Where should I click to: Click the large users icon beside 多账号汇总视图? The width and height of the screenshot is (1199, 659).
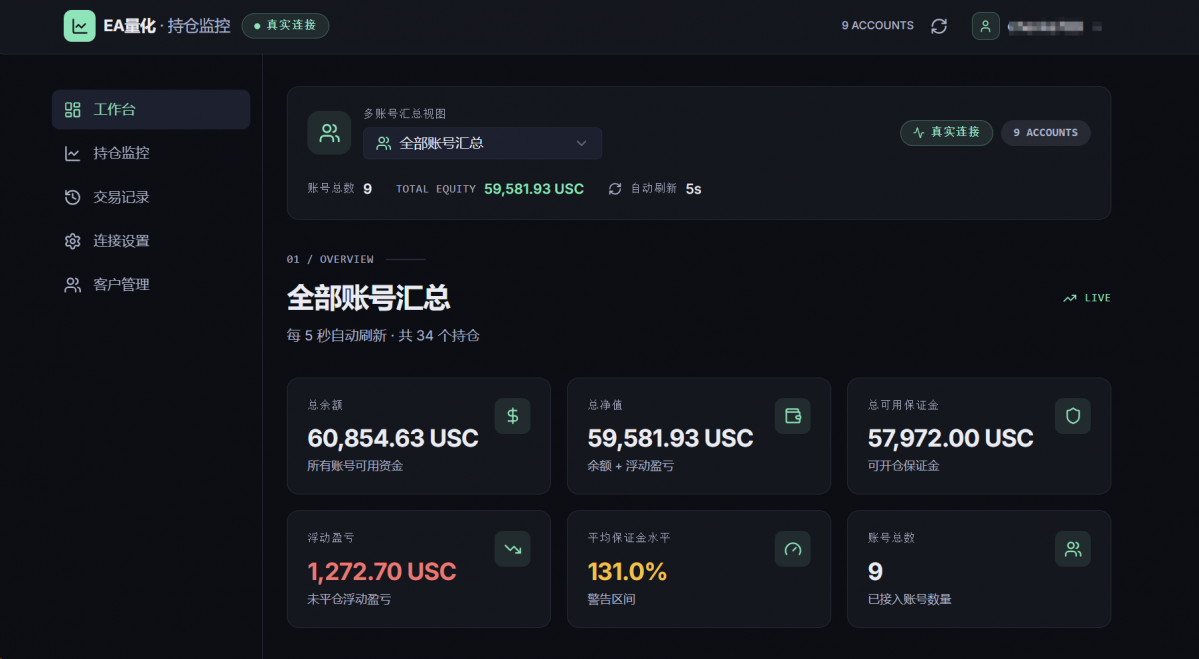pyautogui.click(x=330, y=133)
